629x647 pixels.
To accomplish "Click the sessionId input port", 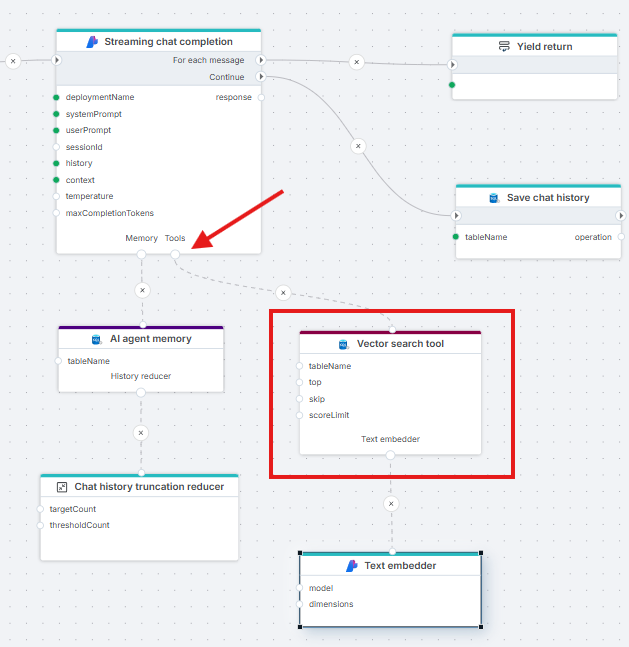I will (x=56, y=147).
